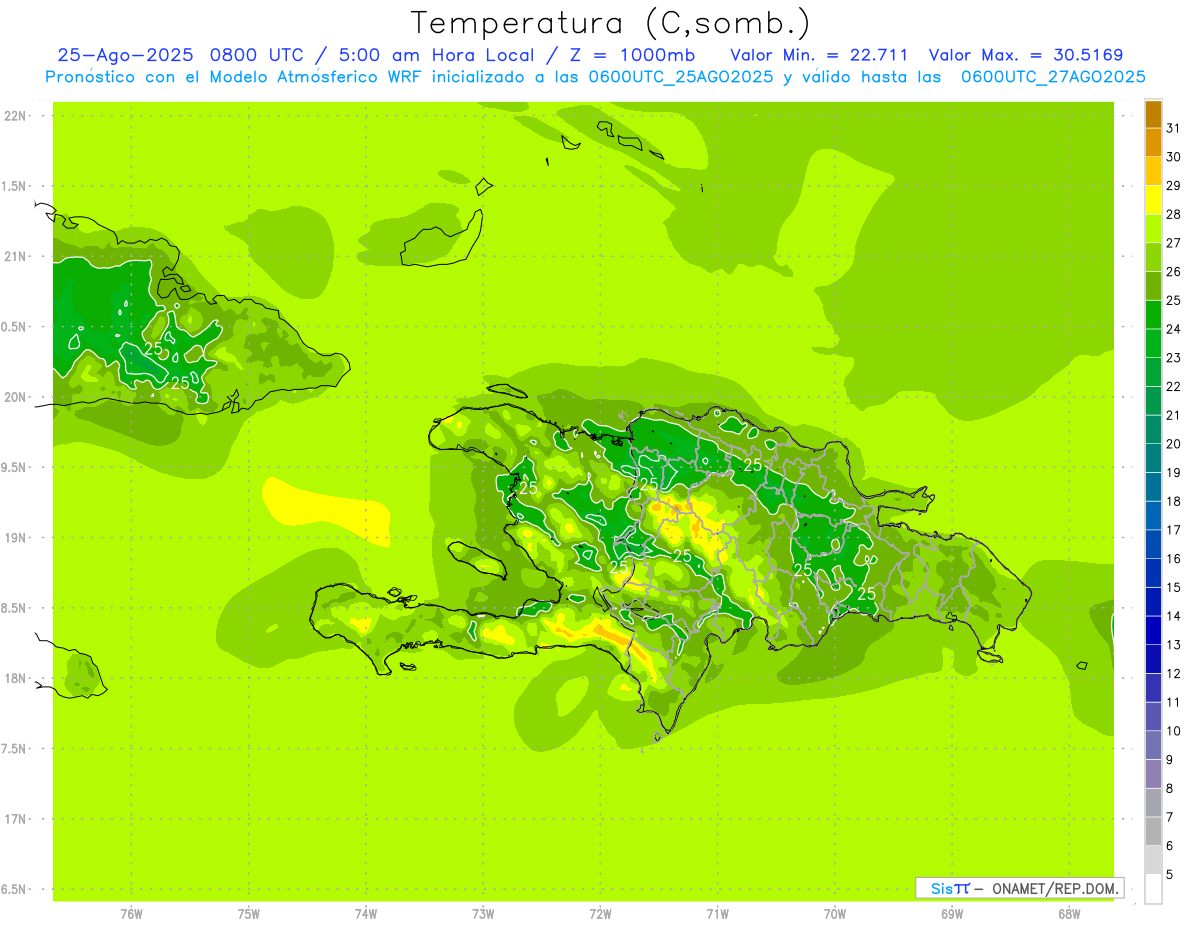This screenshot has height=927, width=1200.
Task: Click the legend value '25'
Action: [x=1174, y=300]
